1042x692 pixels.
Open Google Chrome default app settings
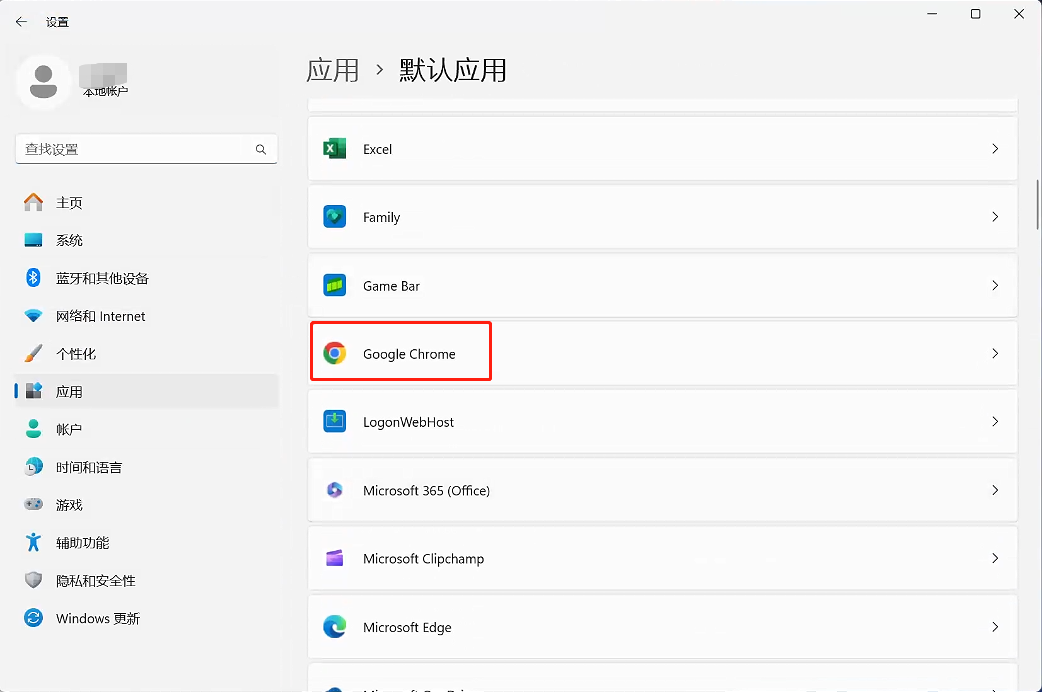coord(663,354)
